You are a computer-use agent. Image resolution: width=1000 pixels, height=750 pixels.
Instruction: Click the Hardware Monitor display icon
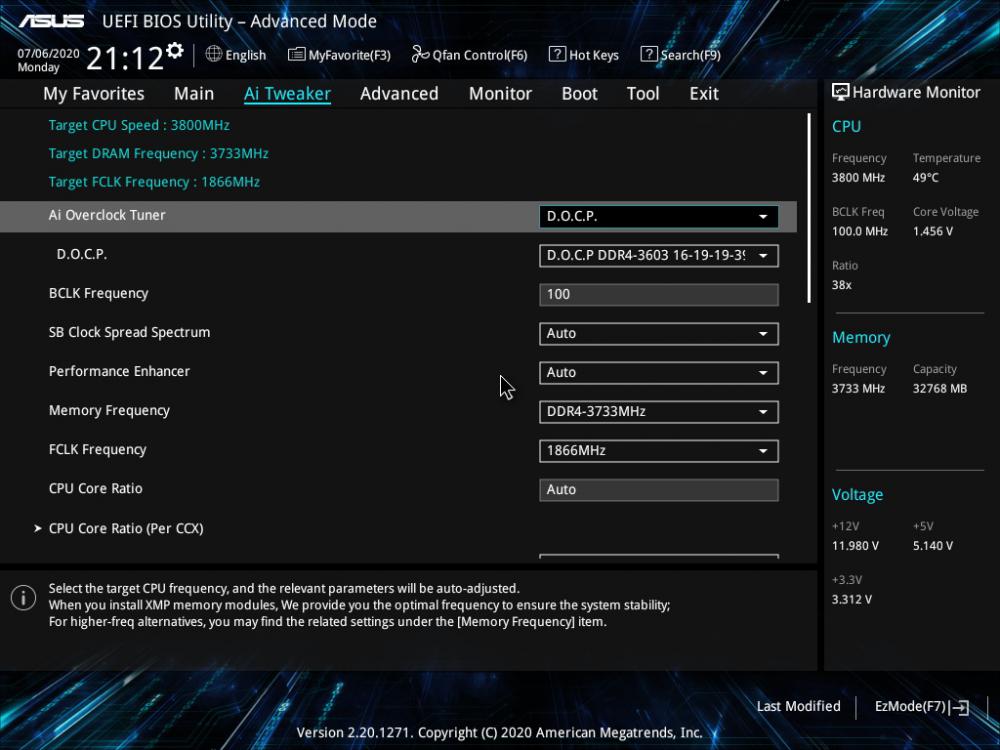841,92
